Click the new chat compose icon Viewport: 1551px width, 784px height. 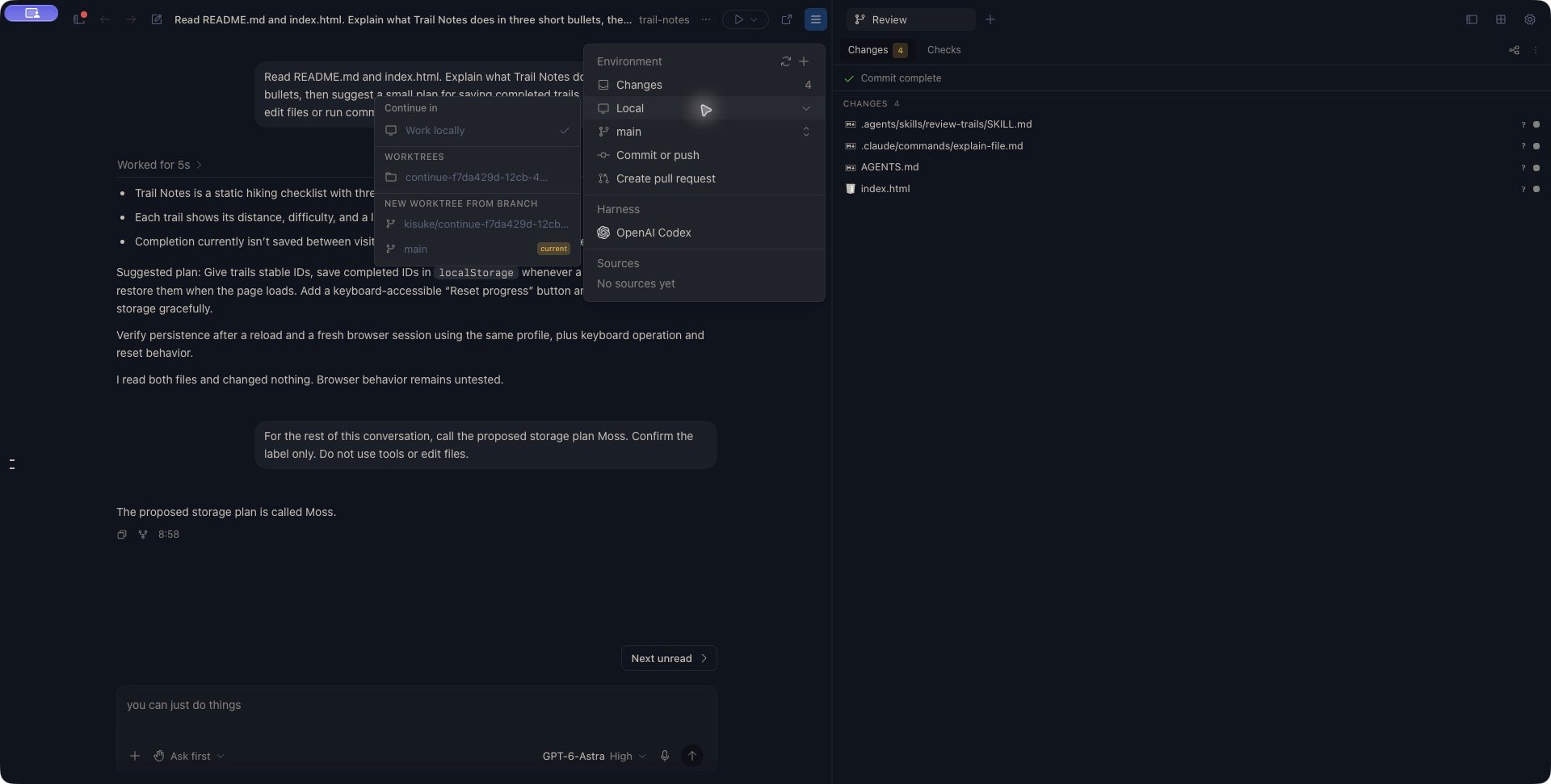pos(157,19)
